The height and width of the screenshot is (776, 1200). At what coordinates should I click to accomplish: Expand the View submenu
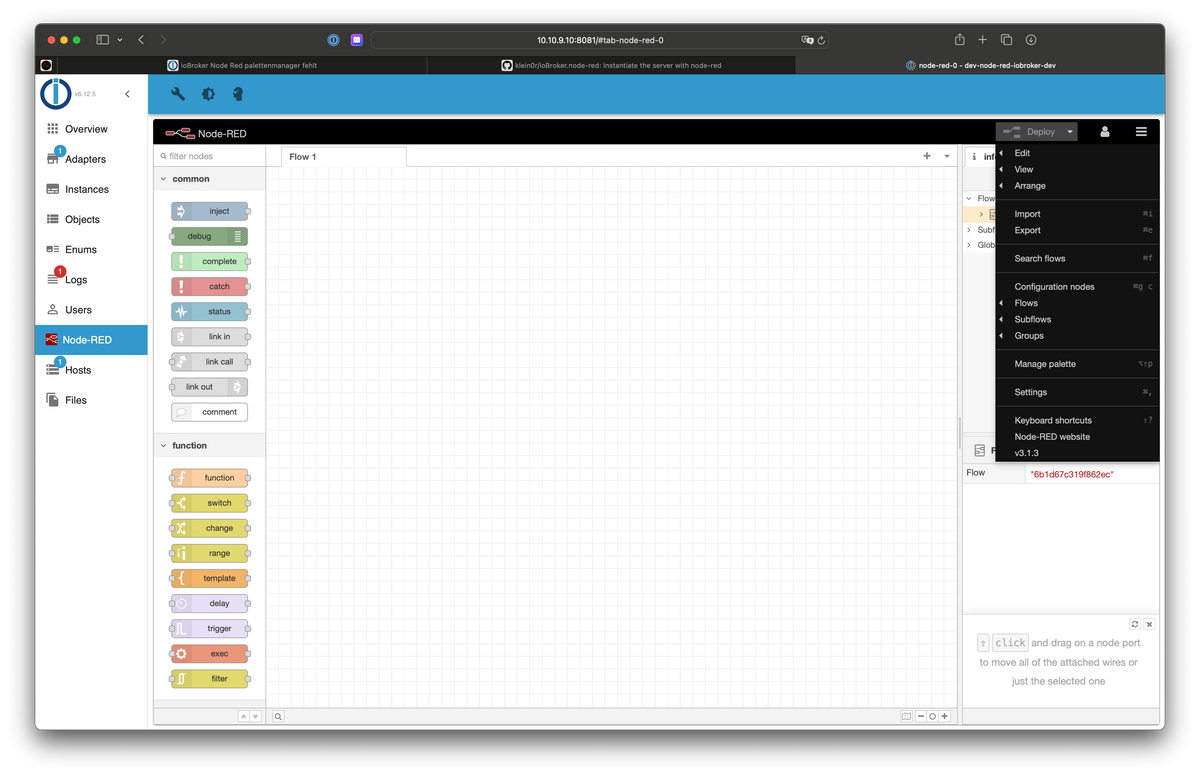1078,169
